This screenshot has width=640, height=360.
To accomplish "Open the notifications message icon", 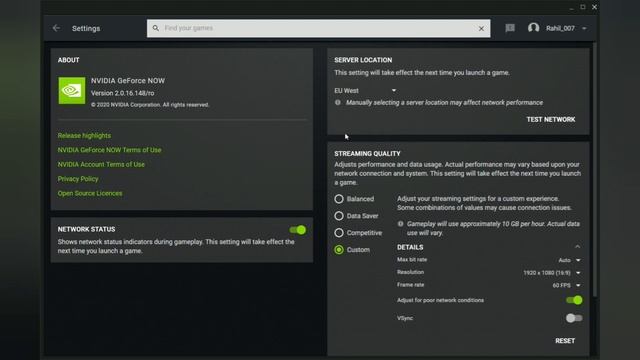I will click(510, 28).
